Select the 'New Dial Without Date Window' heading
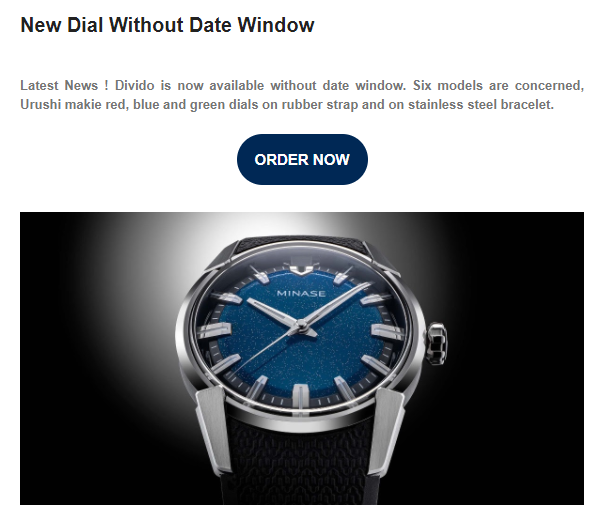The image size is (609, 522). pyautogui.click(x=167, y=25)
